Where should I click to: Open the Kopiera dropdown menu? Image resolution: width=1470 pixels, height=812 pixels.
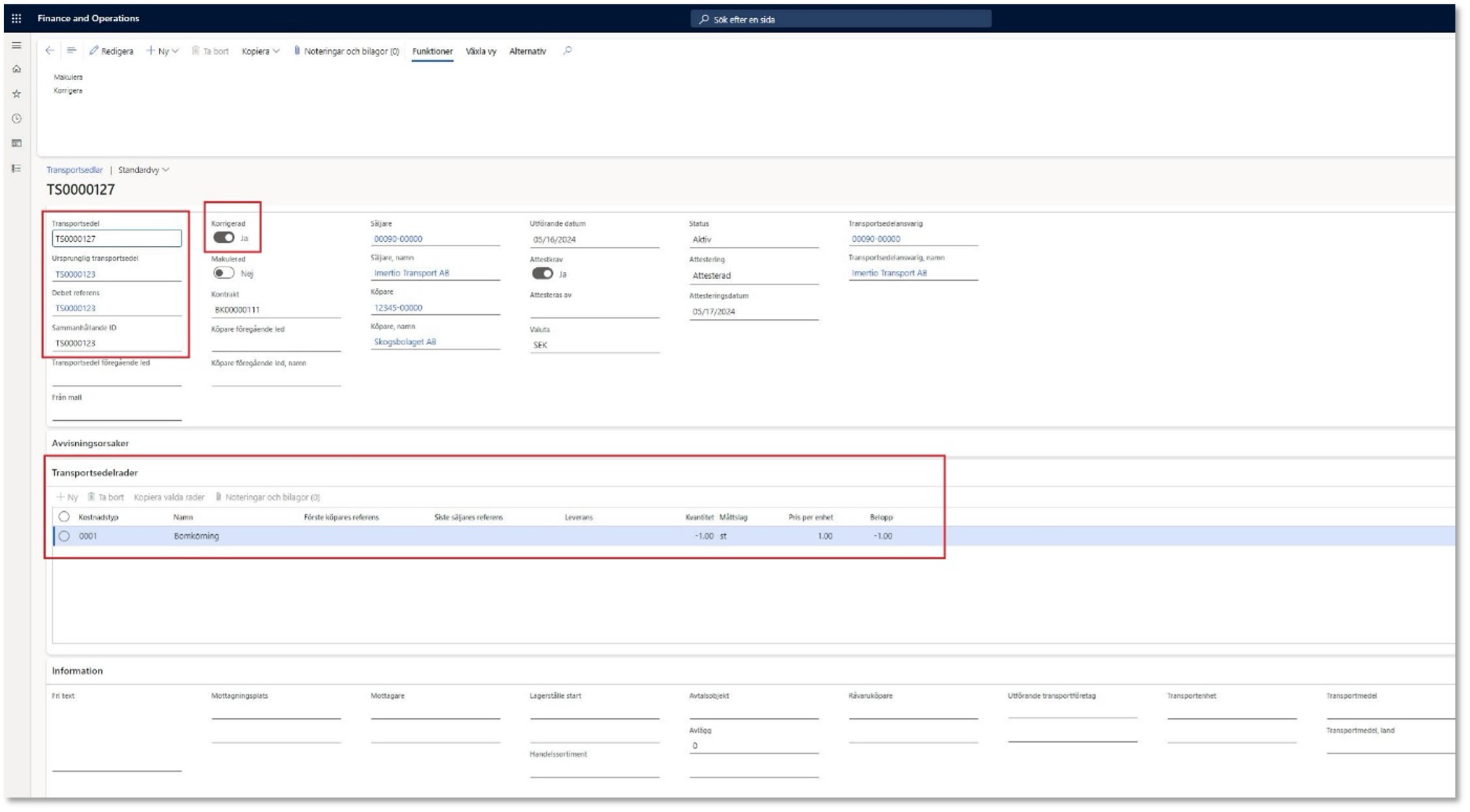pyautogui.click(x=260, y=51)
